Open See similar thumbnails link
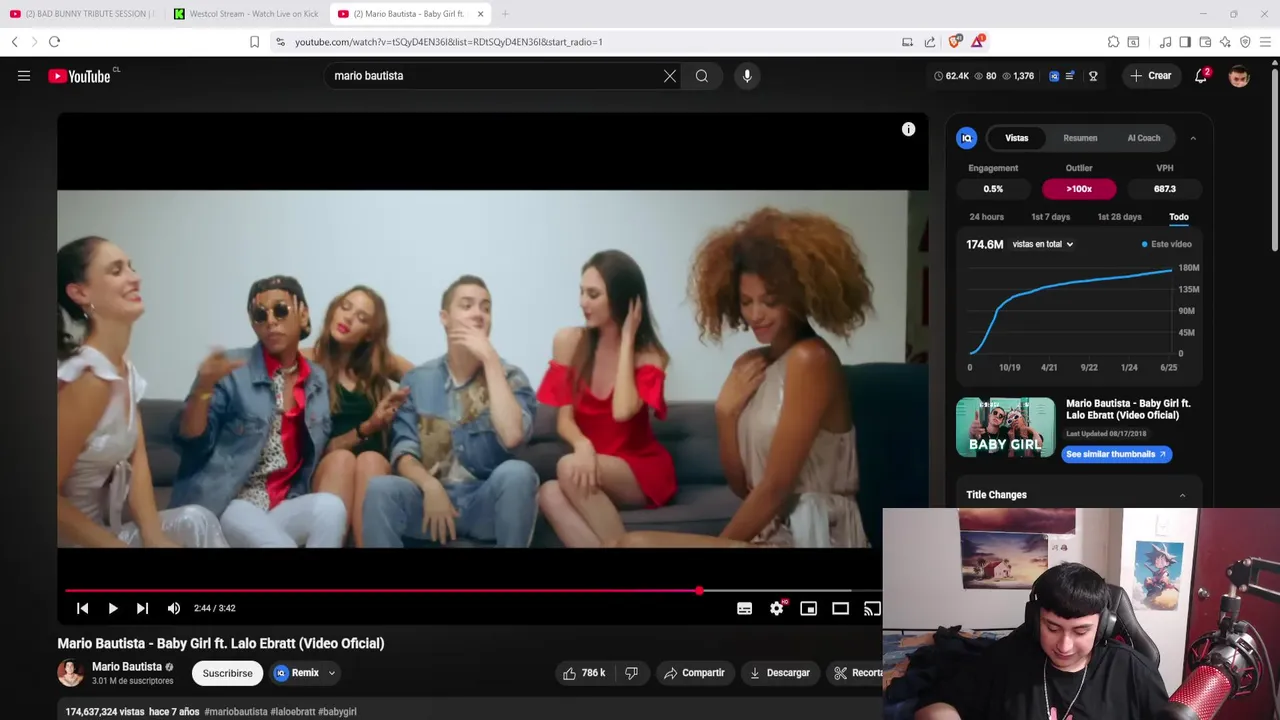 pos(1116,454)
